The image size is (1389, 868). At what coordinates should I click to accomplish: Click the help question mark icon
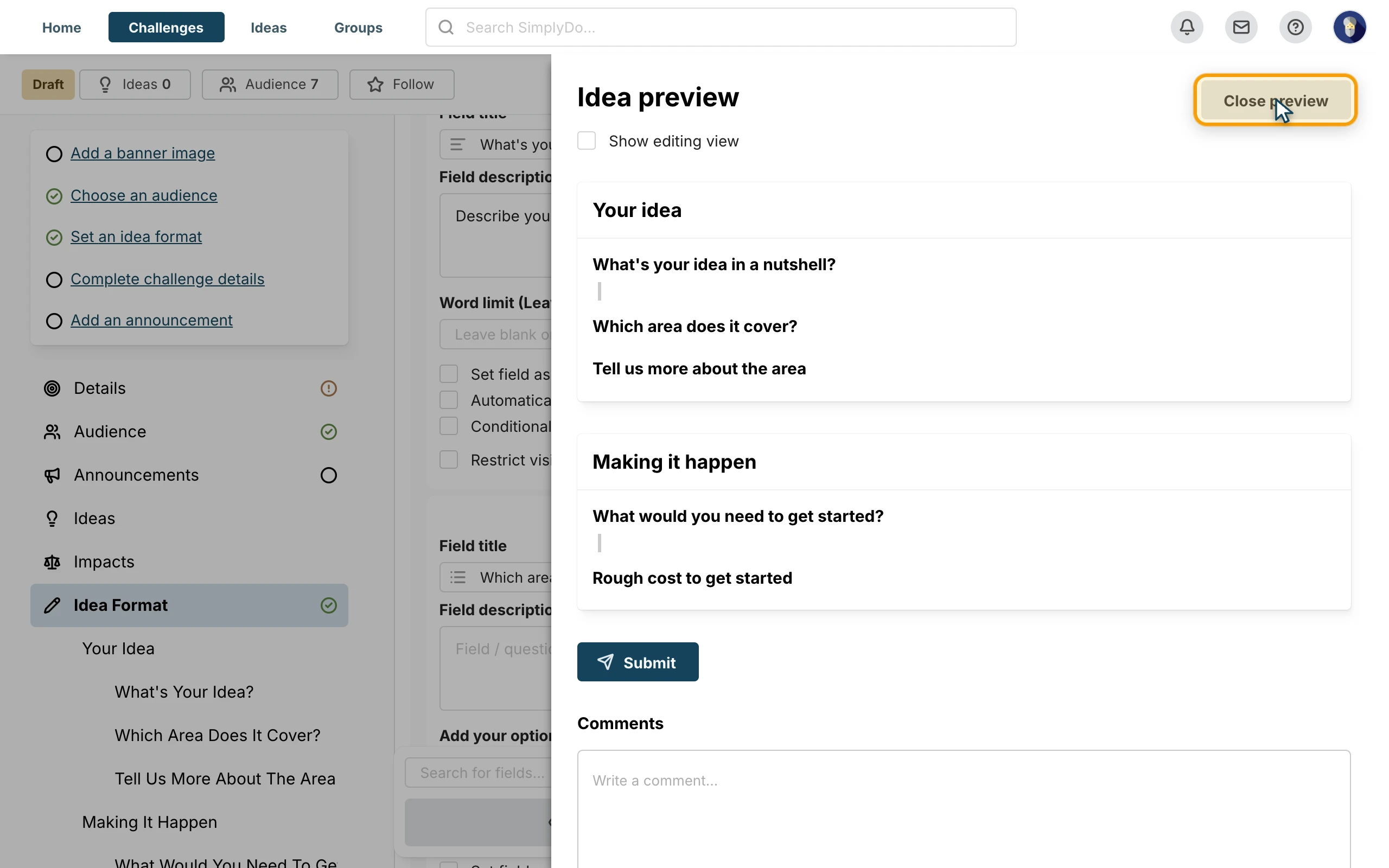click(x=1295, y=27)
